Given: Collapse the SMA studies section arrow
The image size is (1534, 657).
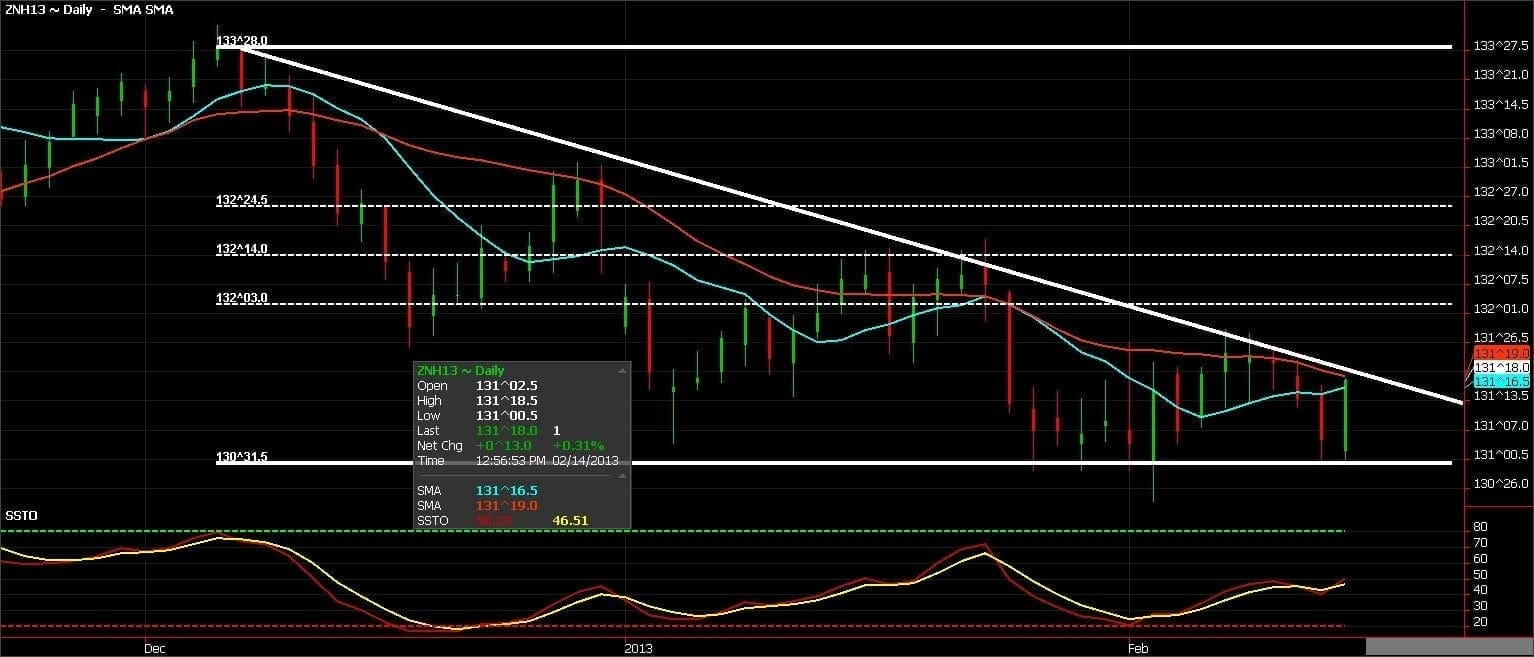Looking at the screenshot, I should 623,476.
